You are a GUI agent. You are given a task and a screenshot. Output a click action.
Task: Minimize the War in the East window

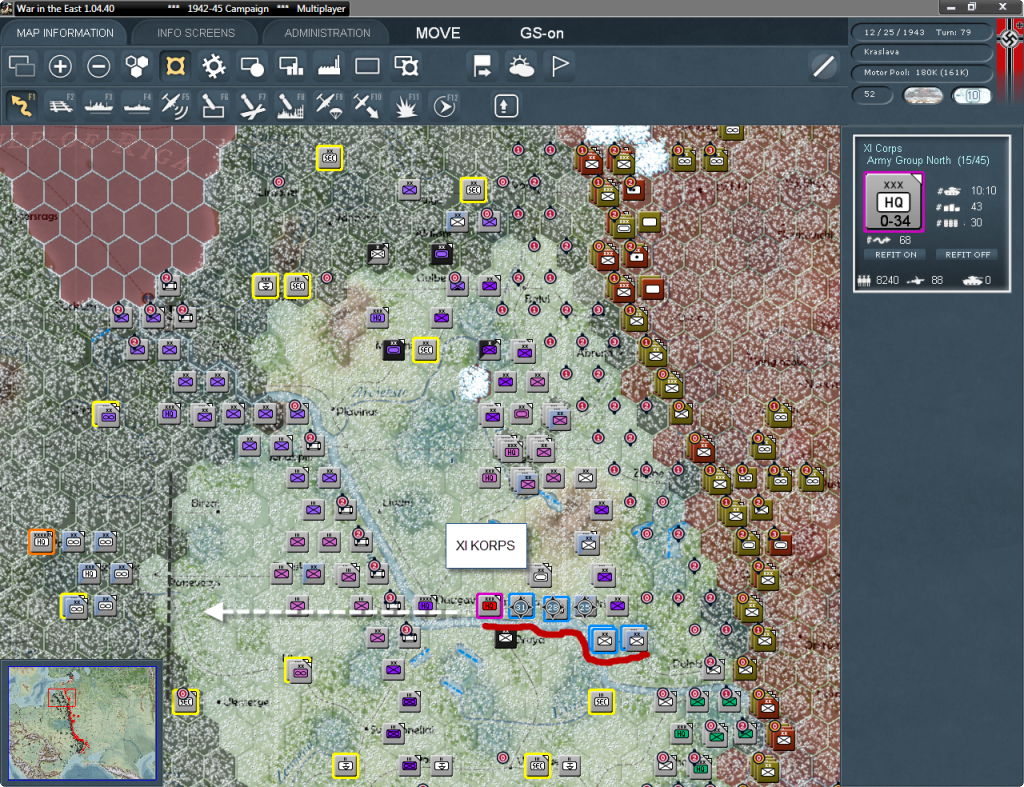(951, 7)
